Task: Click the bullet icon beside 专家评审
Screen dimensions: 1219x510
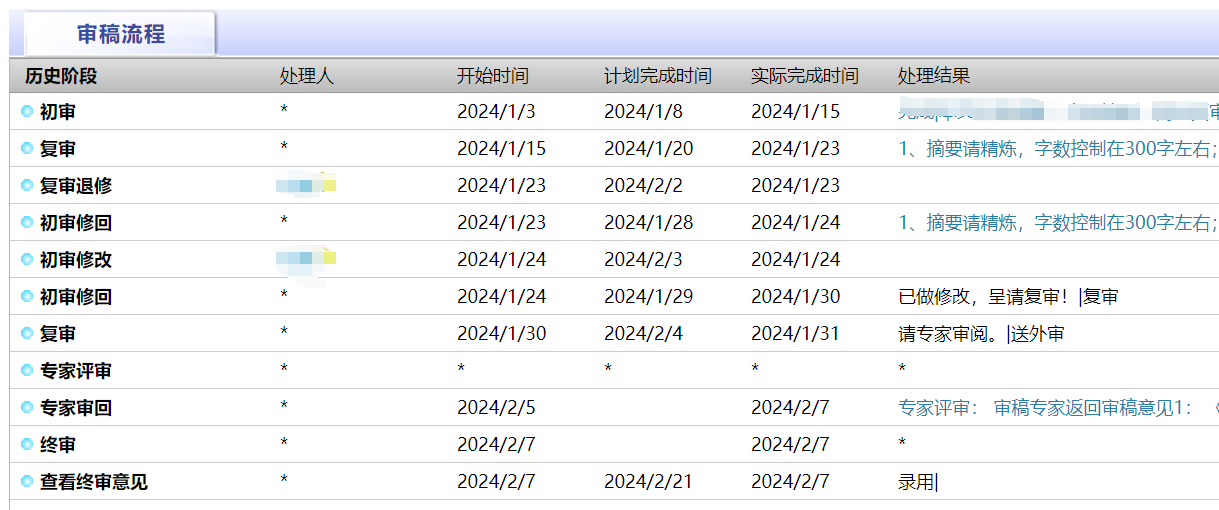Action: pyautogui.click(x=27, y=371)
